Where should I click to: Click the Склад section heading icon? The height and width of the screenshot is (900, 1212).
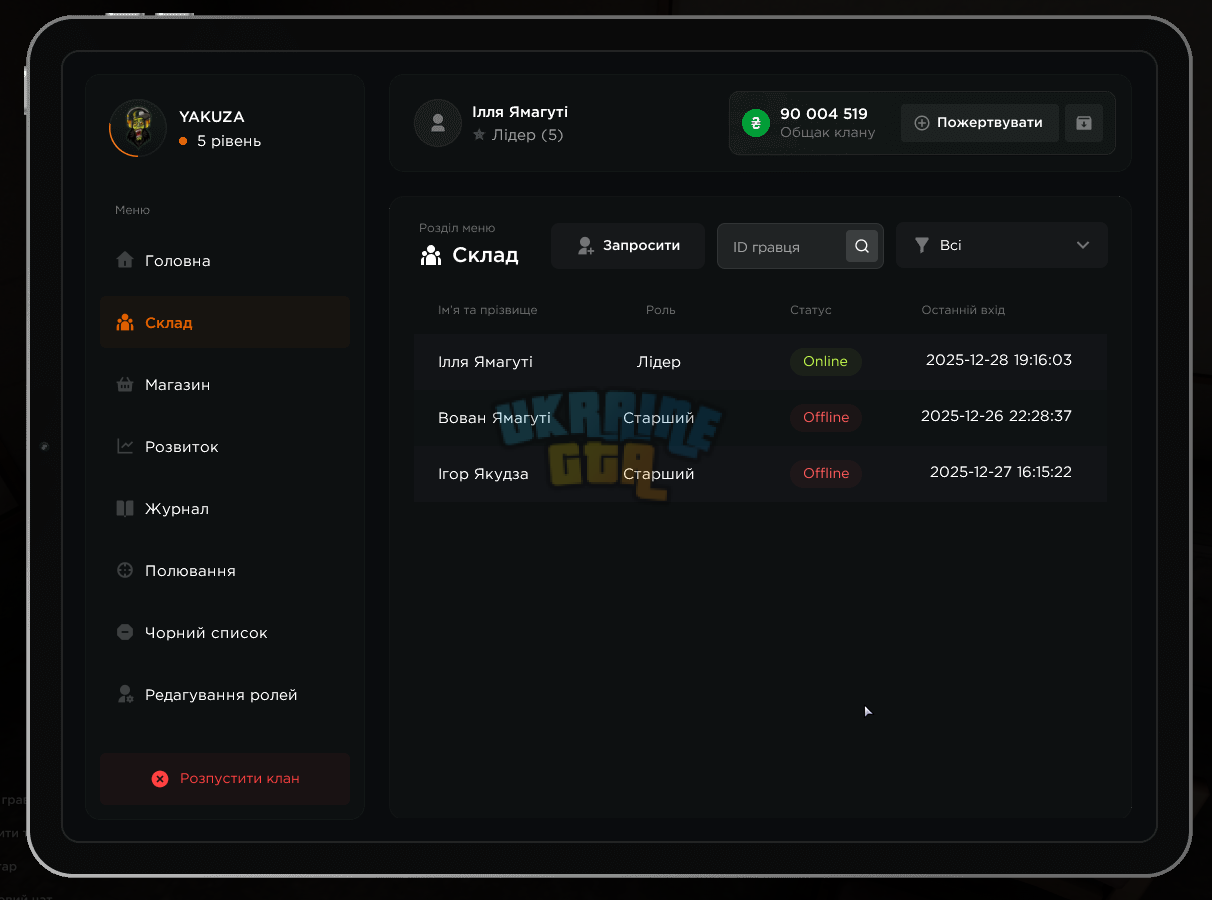tap(431, 255)
